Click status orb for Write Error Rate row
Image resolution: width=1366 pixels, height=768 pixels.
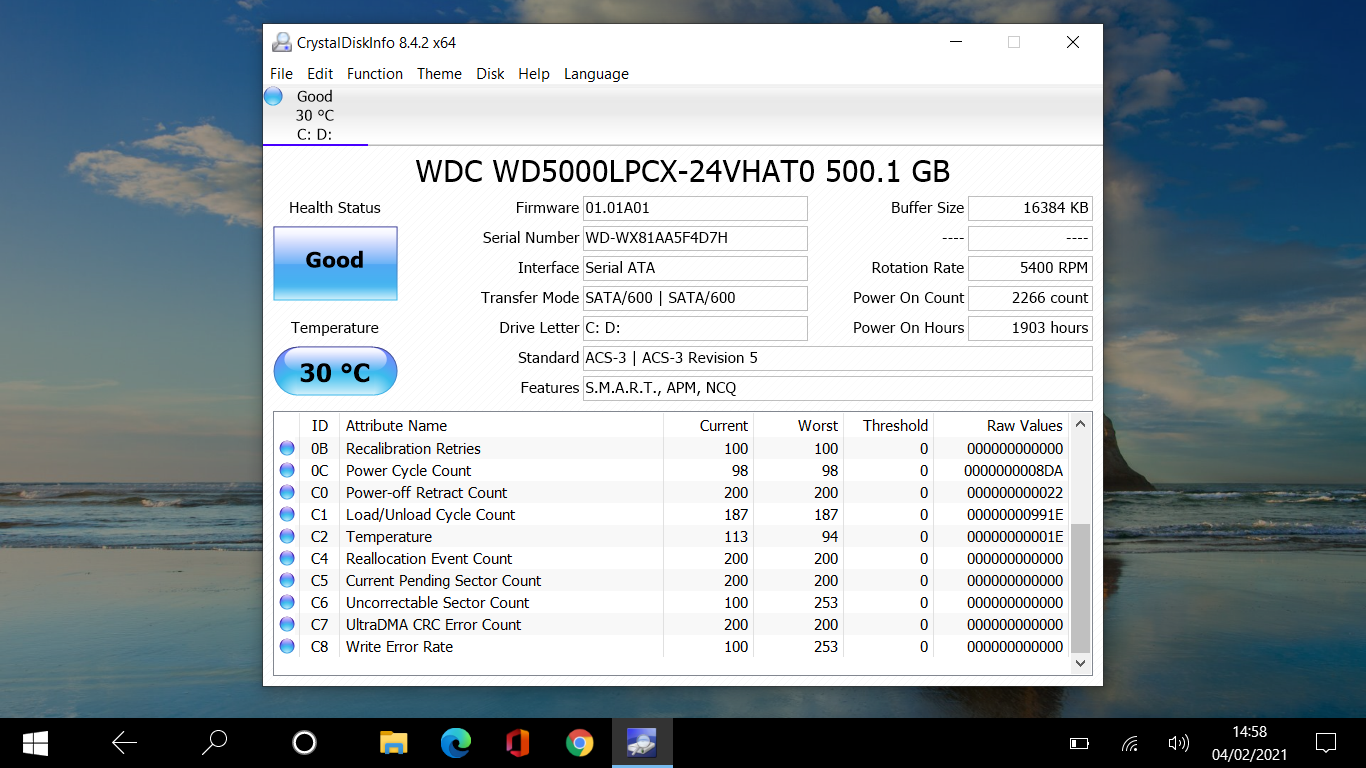[x=287, y=647]
